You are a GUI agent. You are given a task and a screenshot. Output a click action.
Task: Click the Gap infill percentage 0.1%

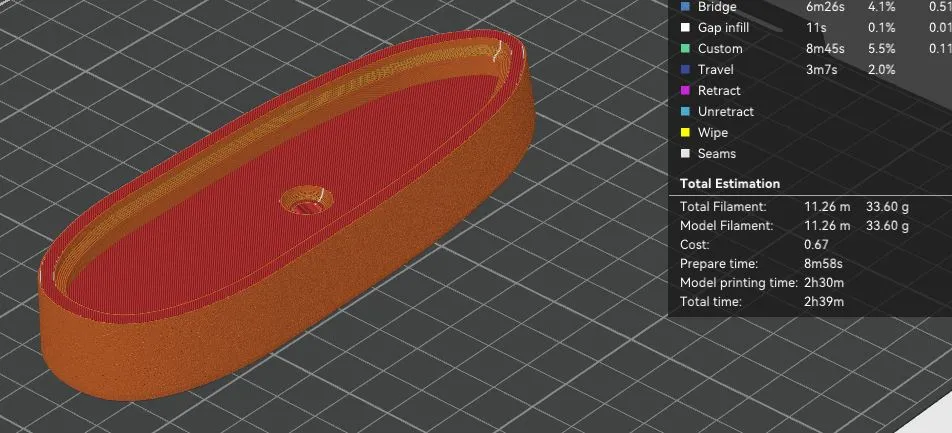click(882, 27)
